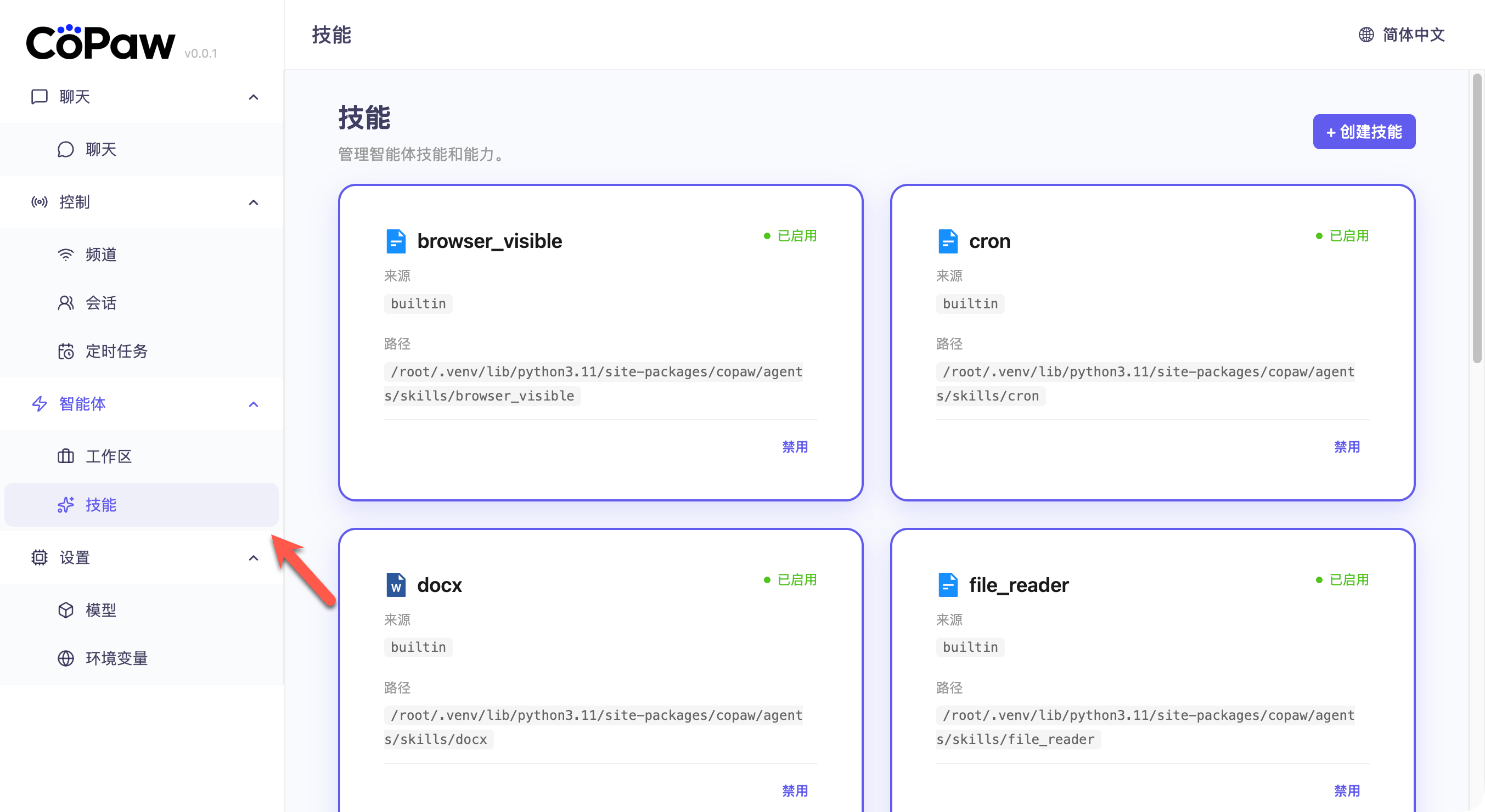Viewport: 1485px width, 812px height.
Task: Collapse the 控制 section chevron
Action: [253, 202]
